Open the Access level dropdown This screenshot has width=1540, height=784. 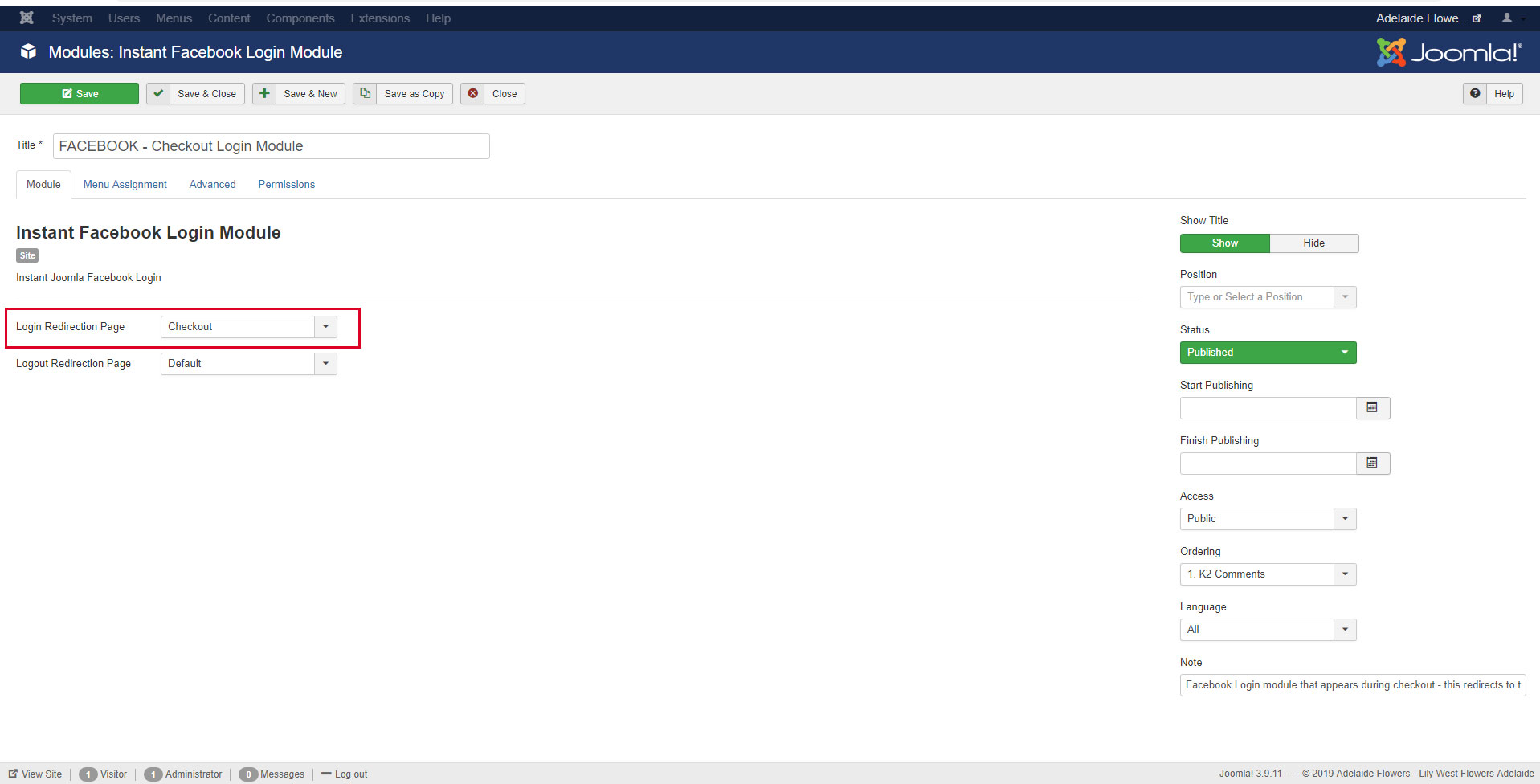click(1268, 518)
